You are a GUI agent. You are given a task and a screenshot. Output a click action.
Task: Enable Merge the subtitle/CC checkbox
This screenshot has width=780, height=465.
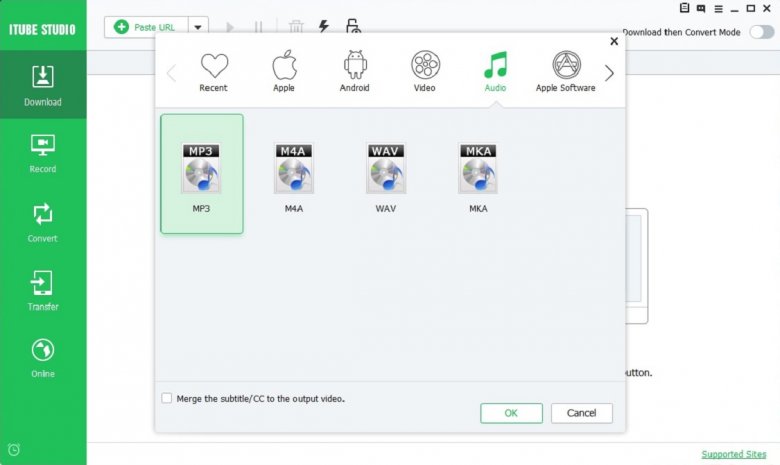167,398
